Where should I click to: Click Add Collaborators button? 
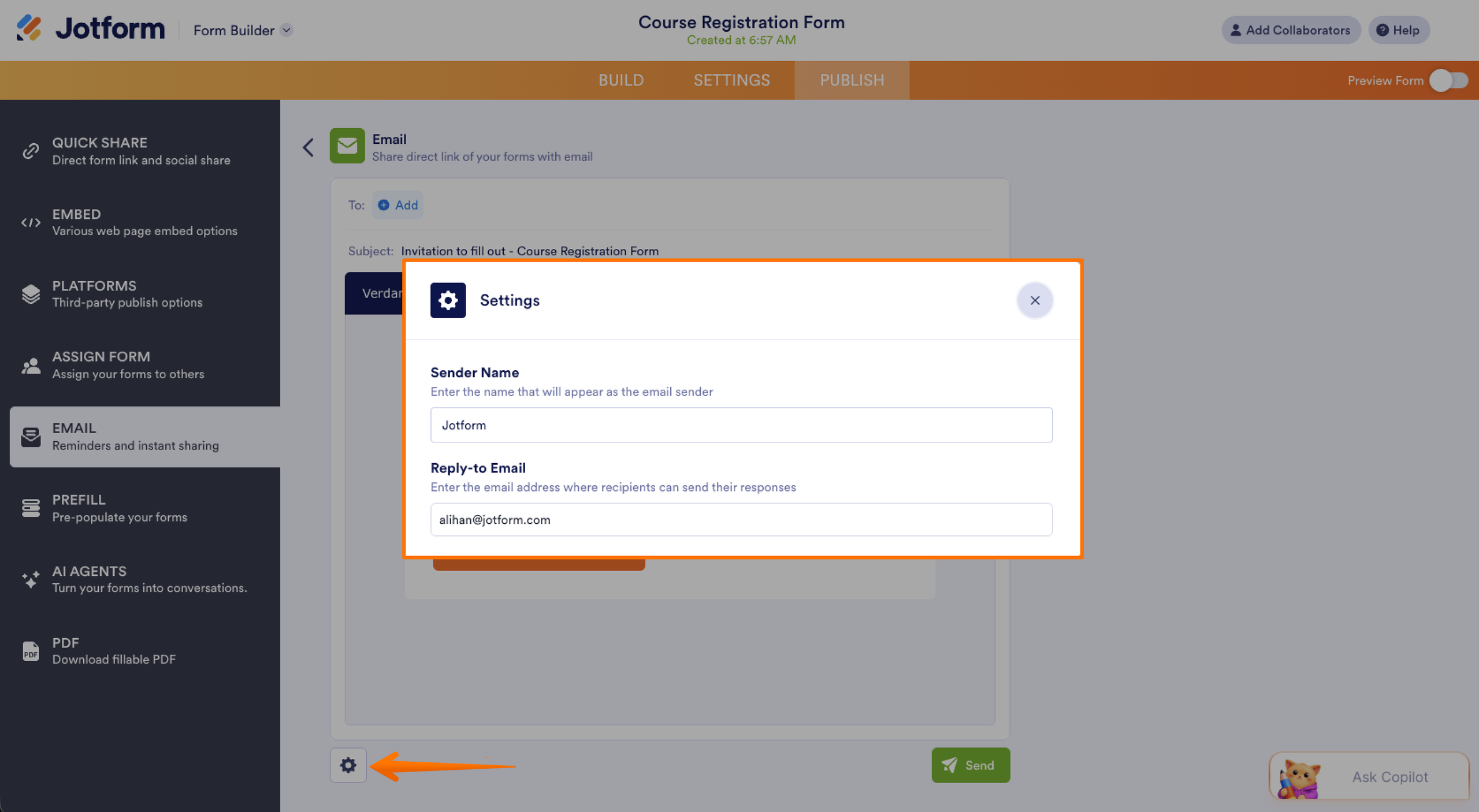[x=1291, y=30]
